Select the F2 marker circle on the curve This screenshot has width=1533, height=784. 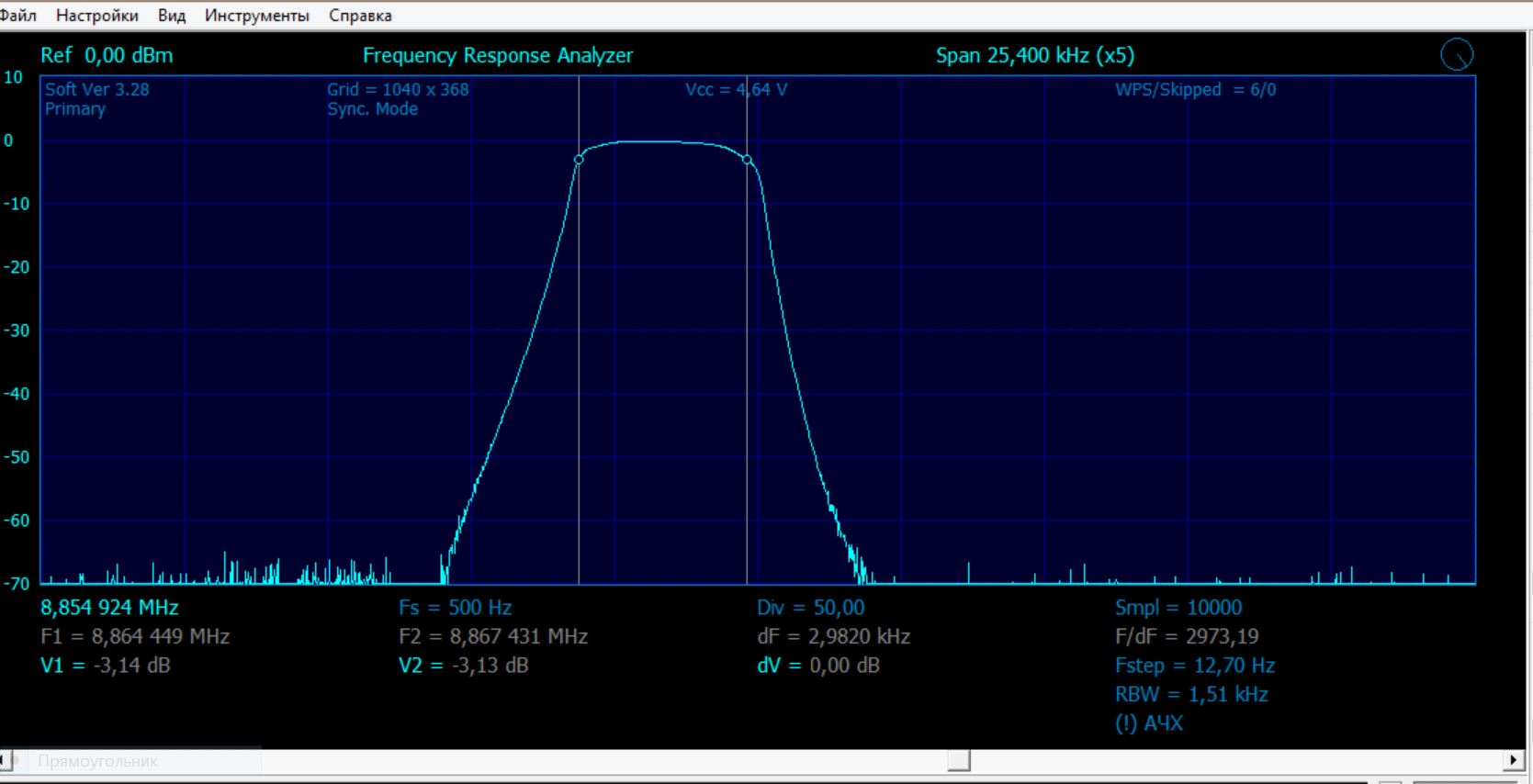pos(747,160)
